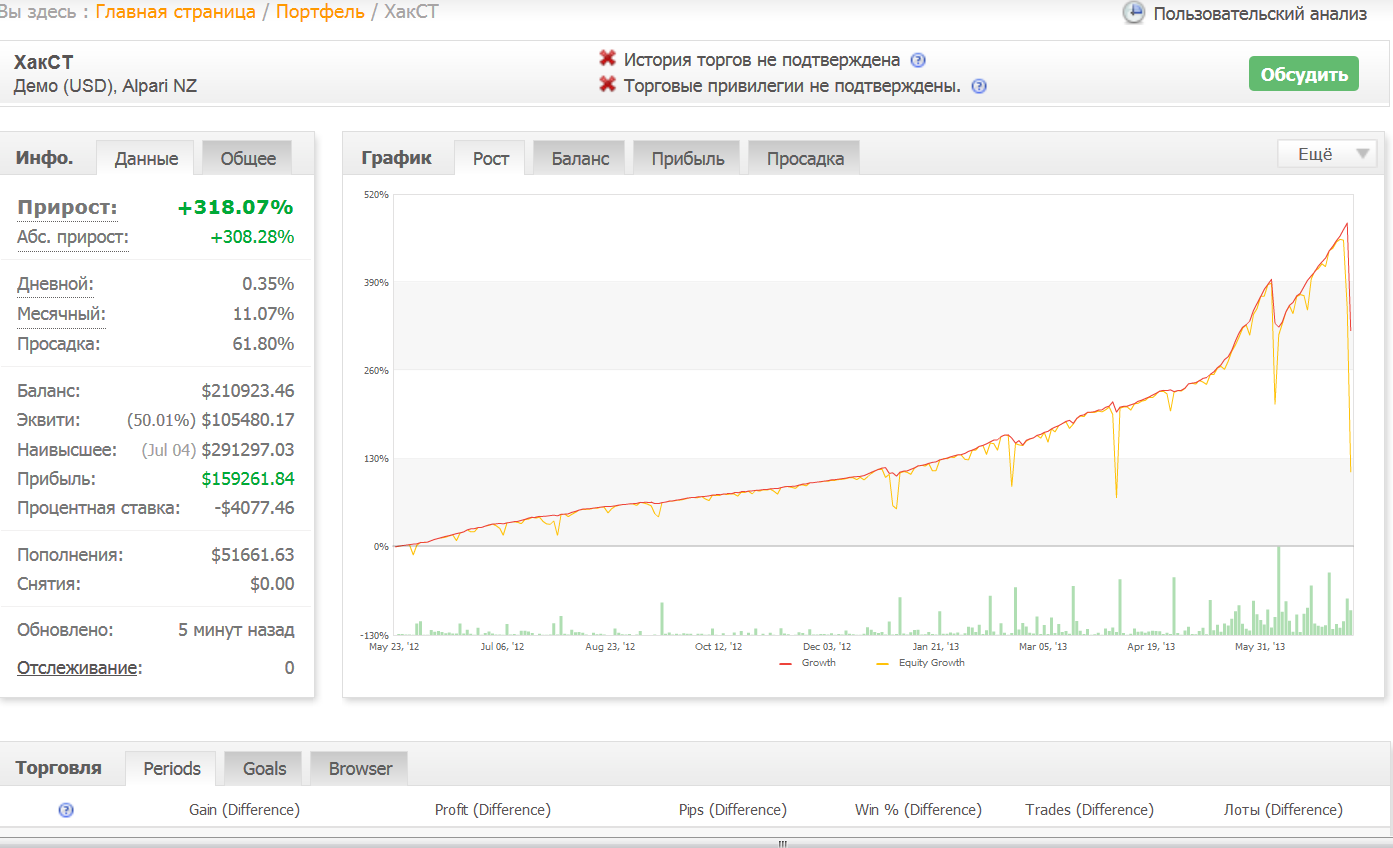Click the 5 минут назад update text
This screenshot has height=848, width=1393.
tap(236, 631)
